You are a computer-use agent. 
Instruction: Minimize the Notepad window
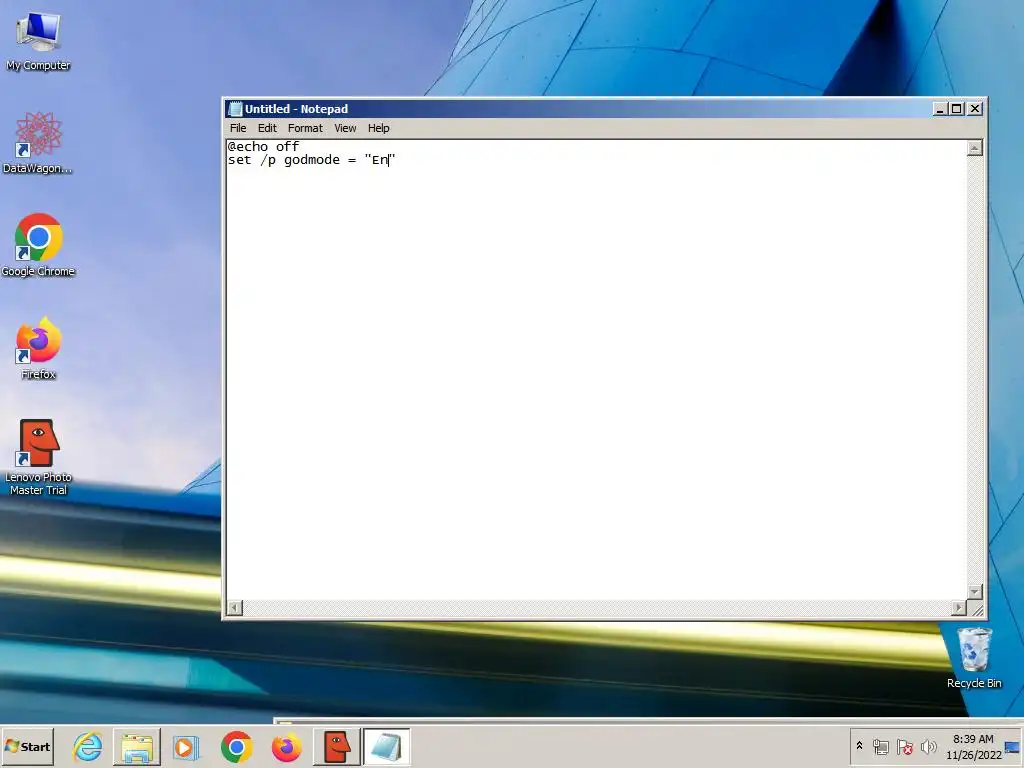pos(940,109)
